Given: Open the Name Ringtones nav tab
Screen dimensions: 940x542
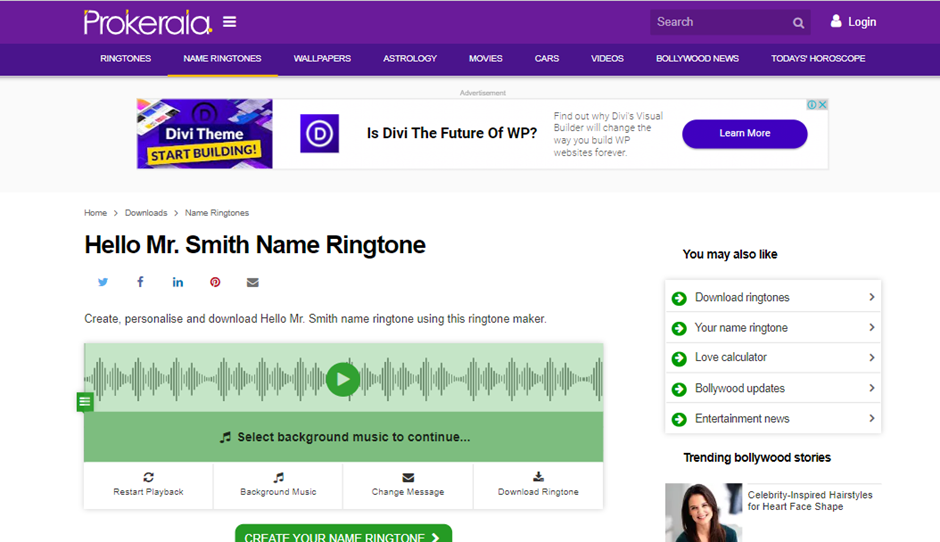Looking at the screenshot, I should (222, 59).
